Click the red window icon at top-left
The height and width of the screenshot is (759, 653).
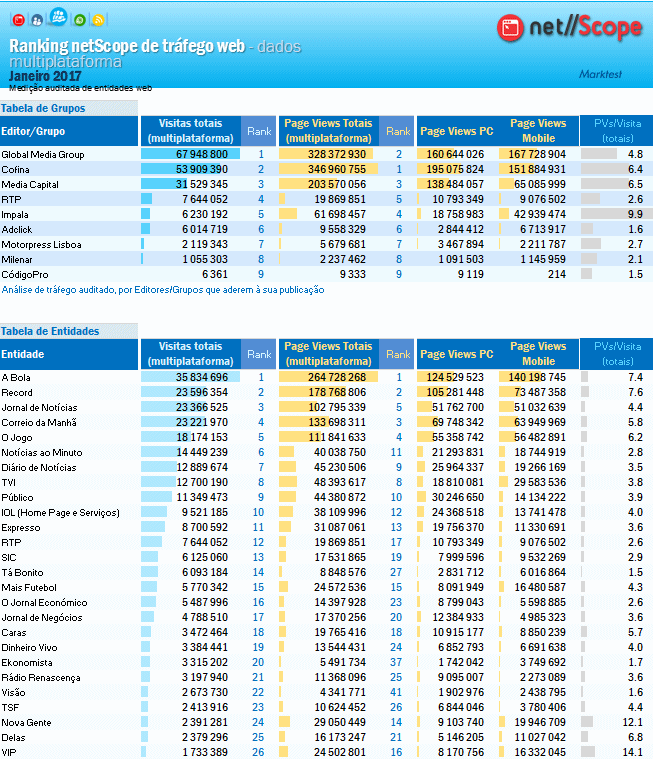pos(18,20)
